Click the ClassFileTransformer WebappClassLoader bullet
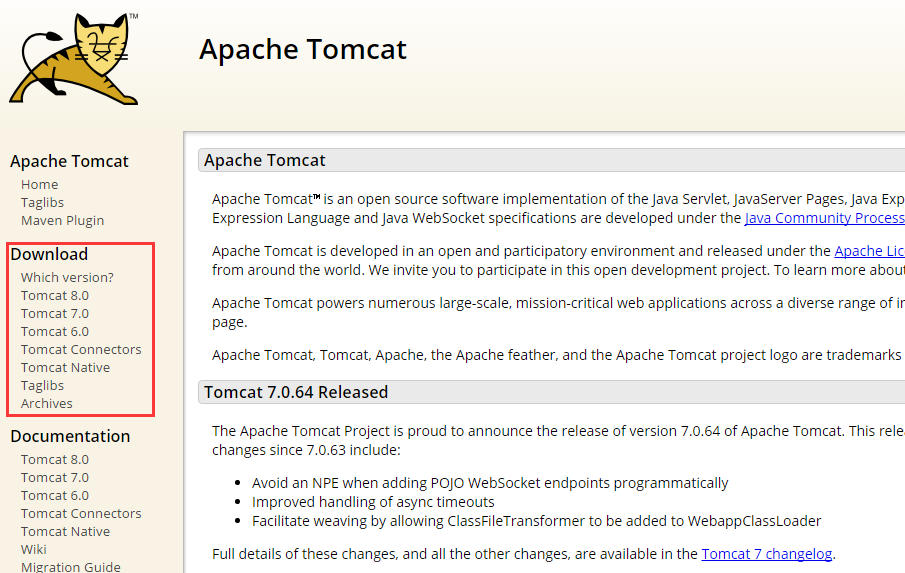The width and height of the screenshot is (905, 573). click(x=536, y=521)
